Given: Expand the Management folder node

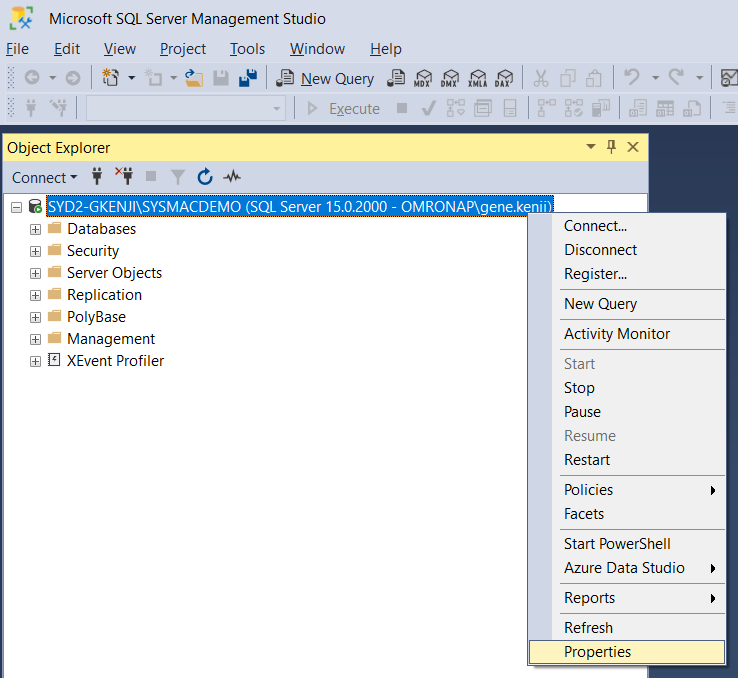Looking at the screenshot, I should [35, 339].
